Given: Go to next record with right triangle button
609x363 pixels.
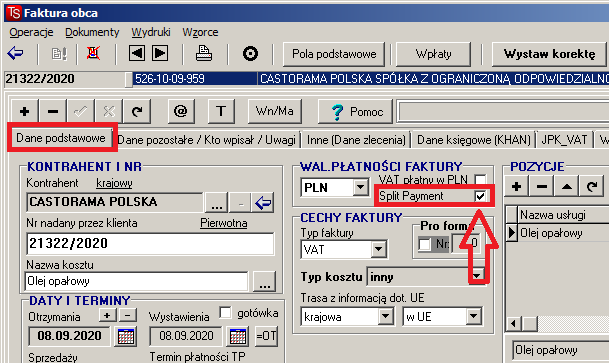Looking at the screenshot, I should [x=160, y=53].
